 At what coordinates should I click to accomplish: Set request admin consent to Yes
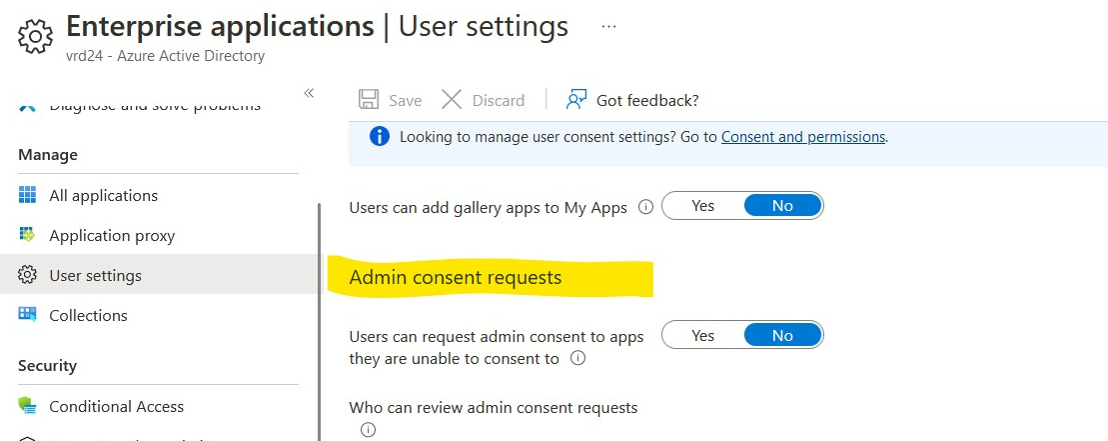coord(703,336)
